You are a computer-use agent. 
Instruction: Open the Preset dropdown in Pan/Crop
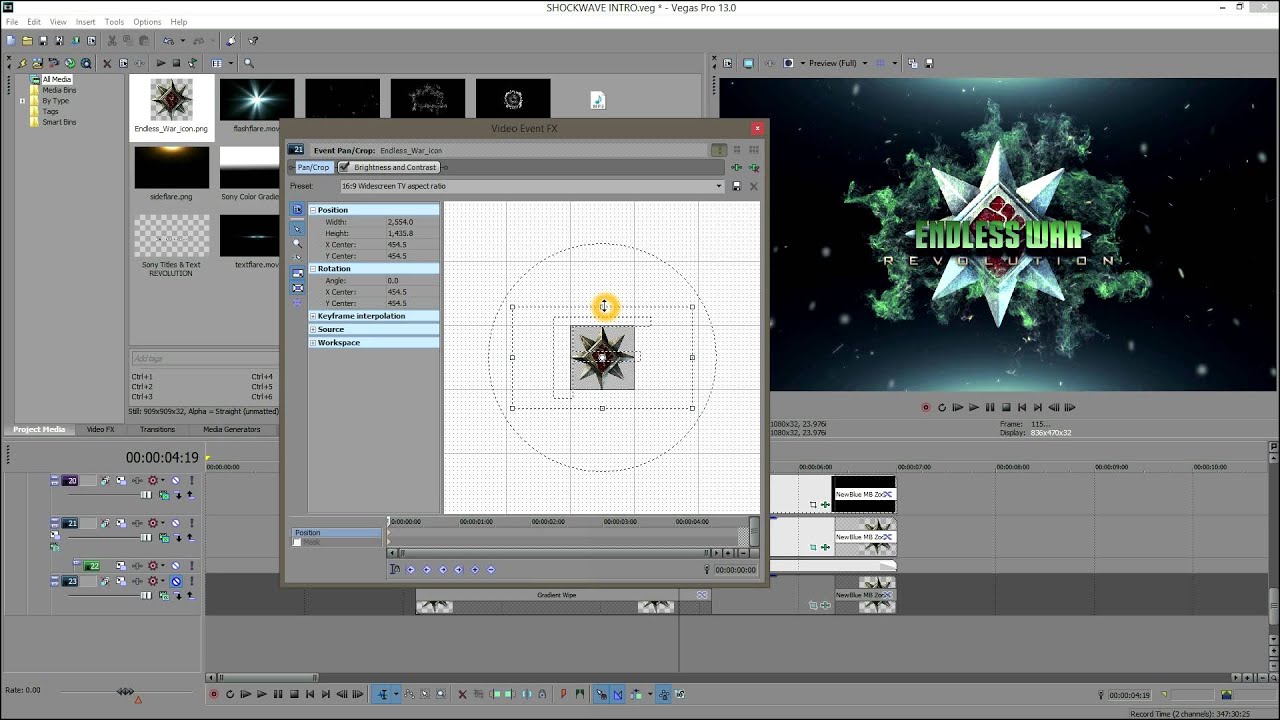(718, 186)
